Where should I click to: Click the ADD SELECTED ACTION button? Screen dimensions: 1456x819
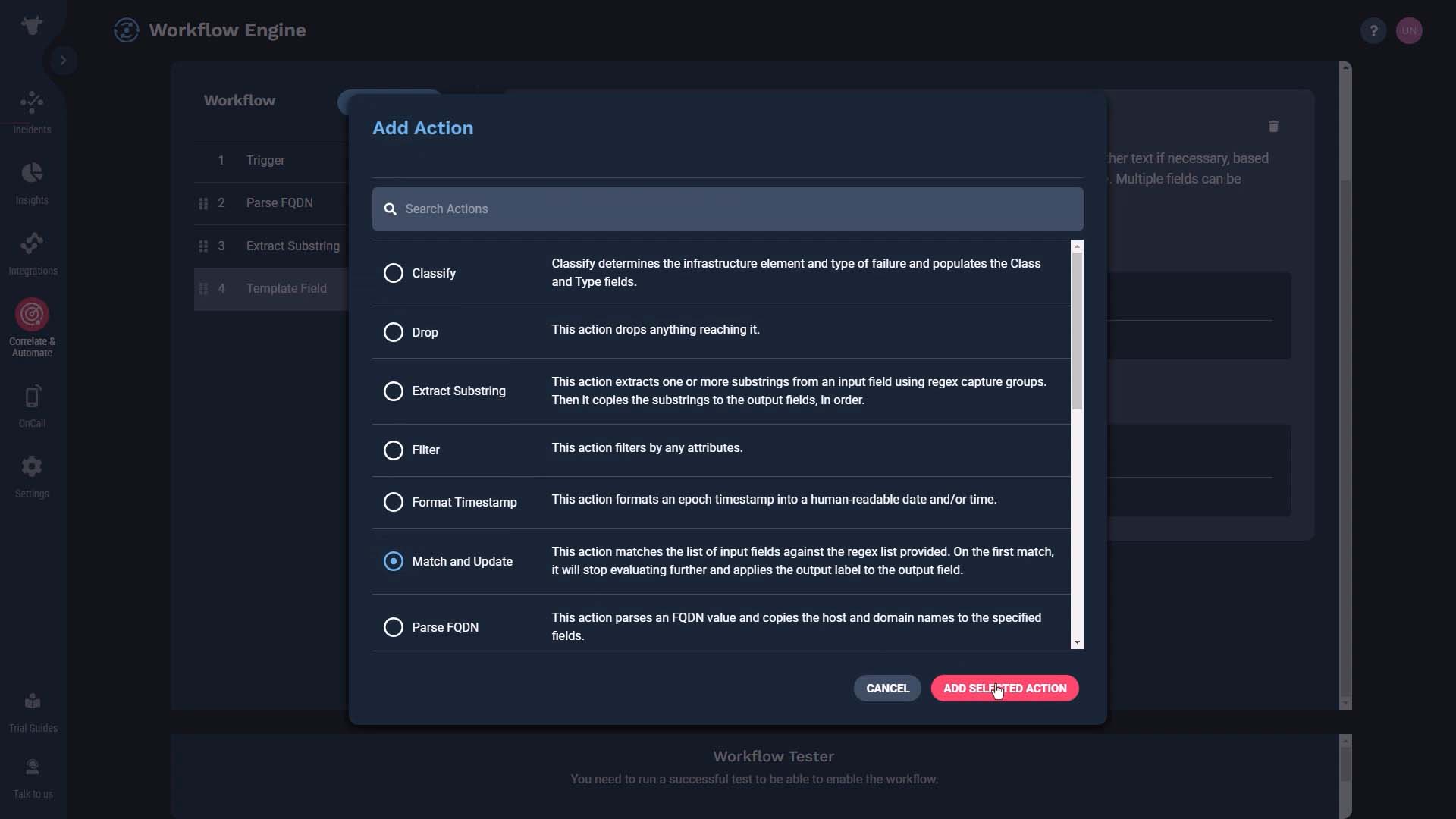pos(1005,688)
